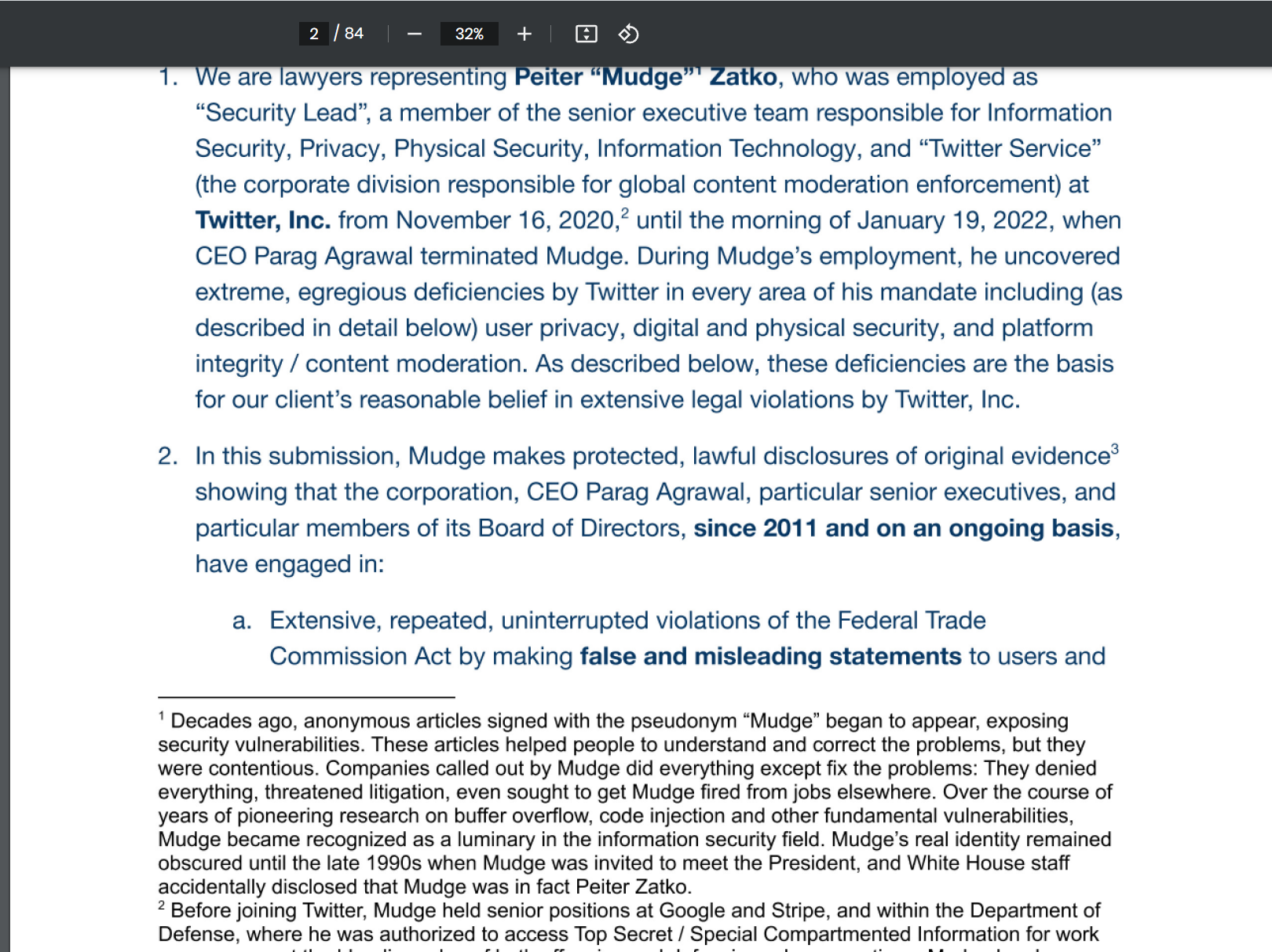Image resolution: width=1272 pixels, height=952 pixels.
Task: Click the rotate counterclockwise icon
Action: tap(628, 34)
